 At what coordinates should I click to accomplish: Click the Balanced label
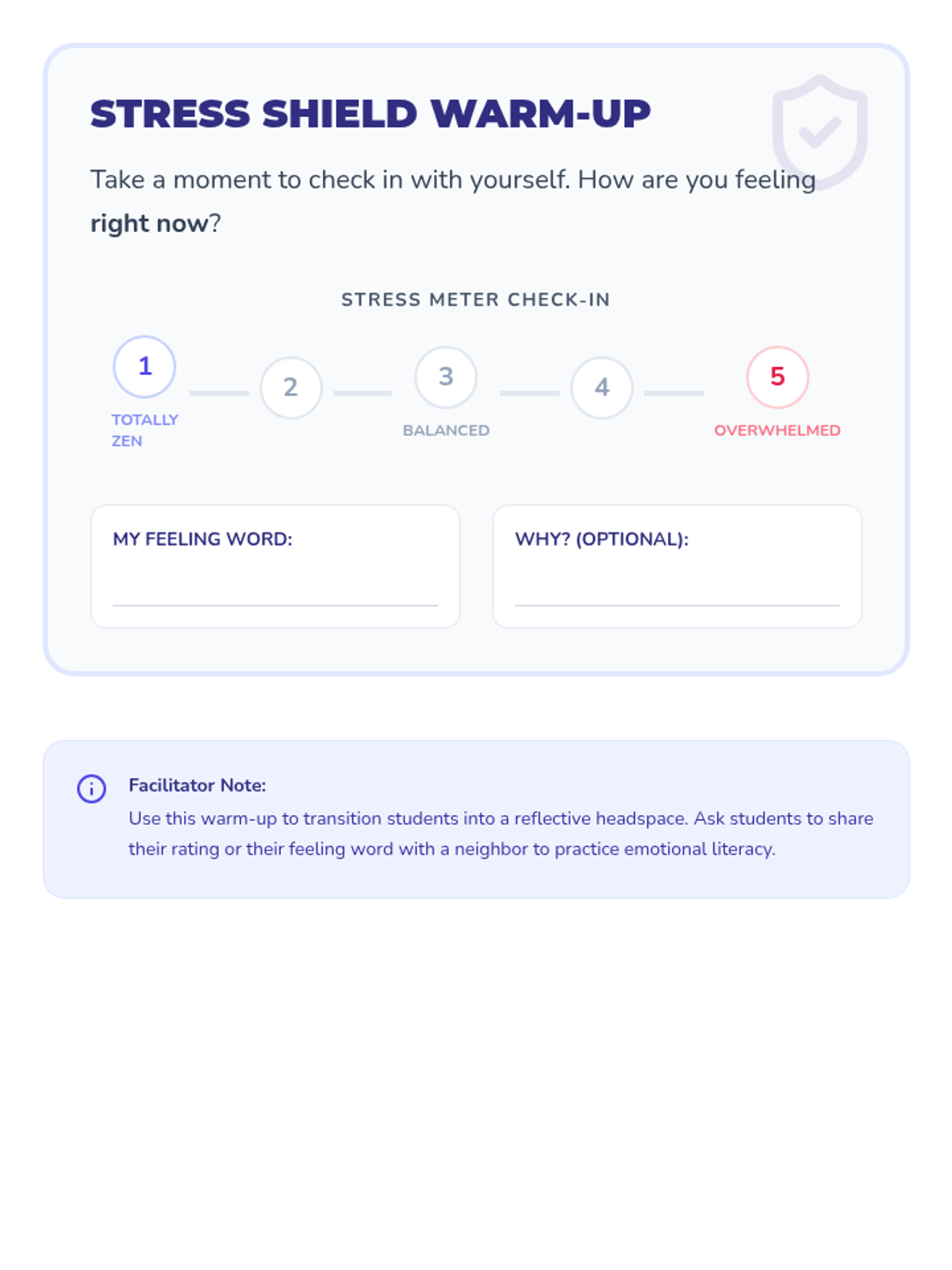pyautogui.click(x=446, y=430)
